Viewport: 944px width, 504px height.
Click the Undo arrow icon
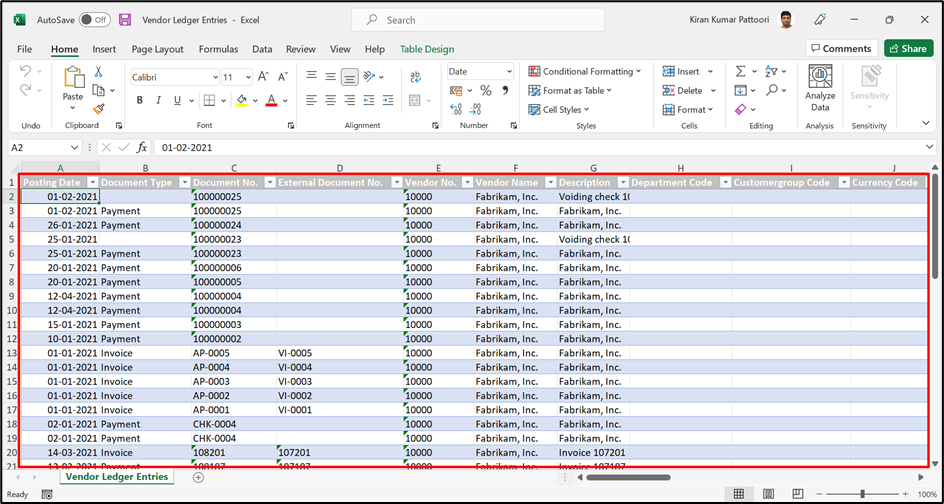click(x=25, y=71)
